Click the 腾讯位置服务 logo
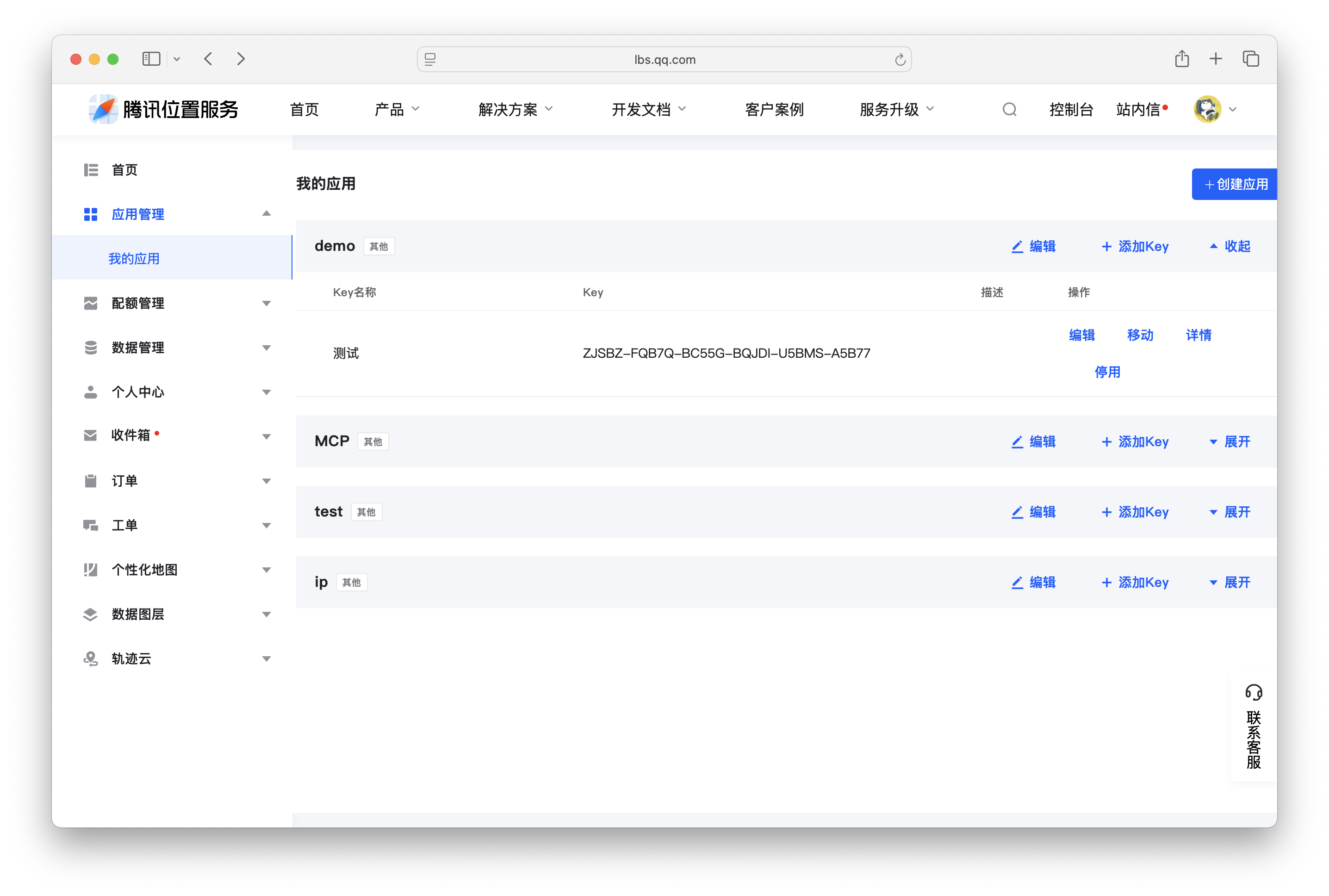The image size is (1329, 896). [163, 109]
